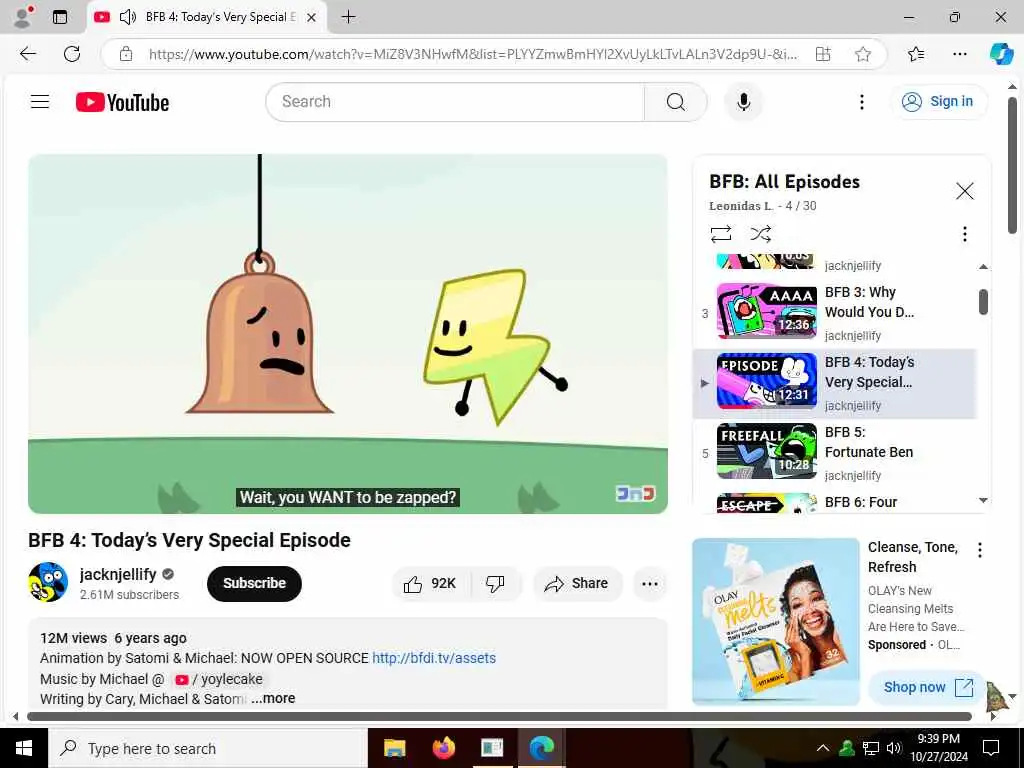Viewport: 1024px width, 768px height.
Task: View site information lock icon
Action: (126, 54)
